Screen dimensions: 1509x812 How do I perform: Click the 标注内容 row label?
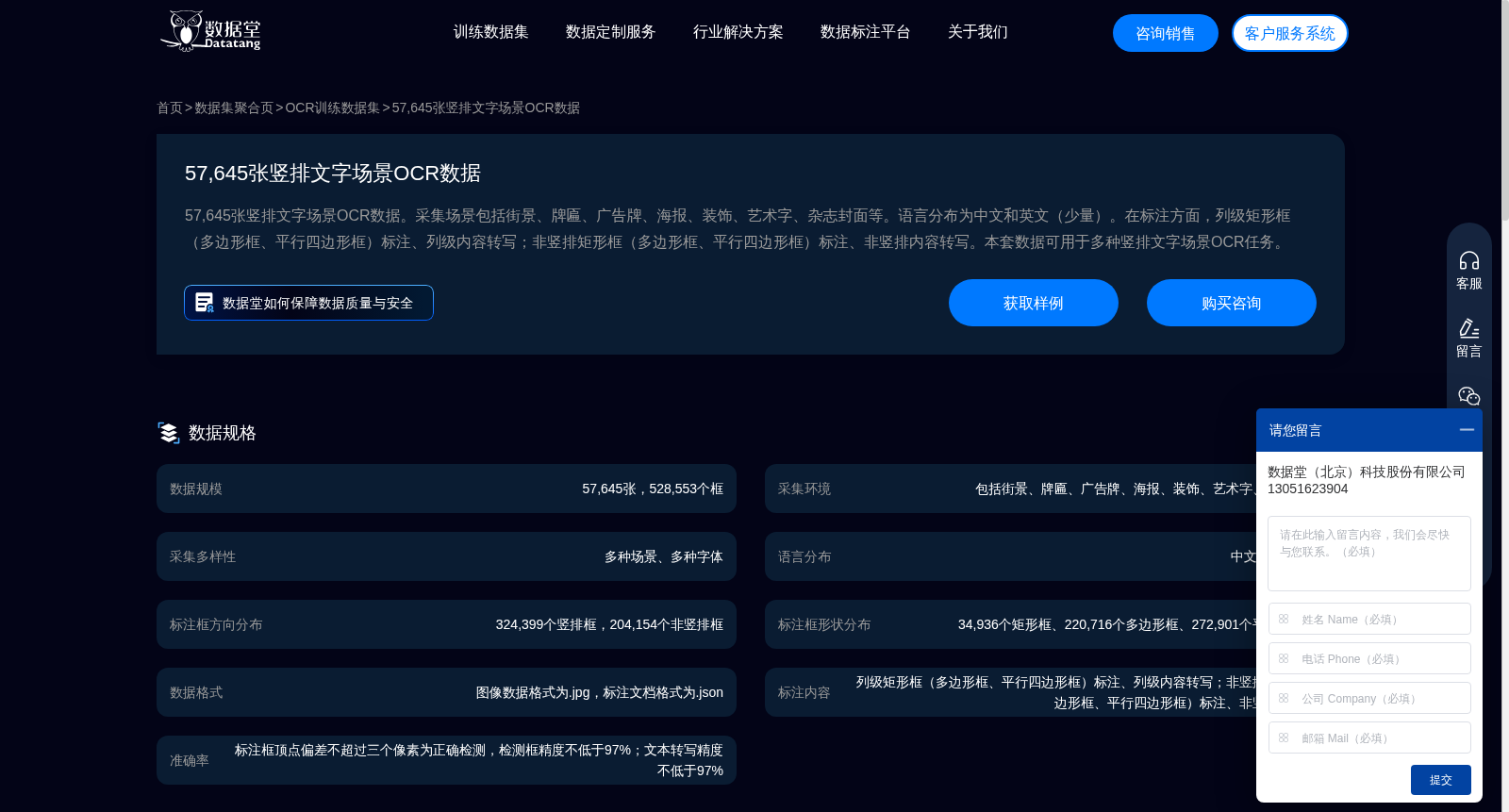pos(804,692)
